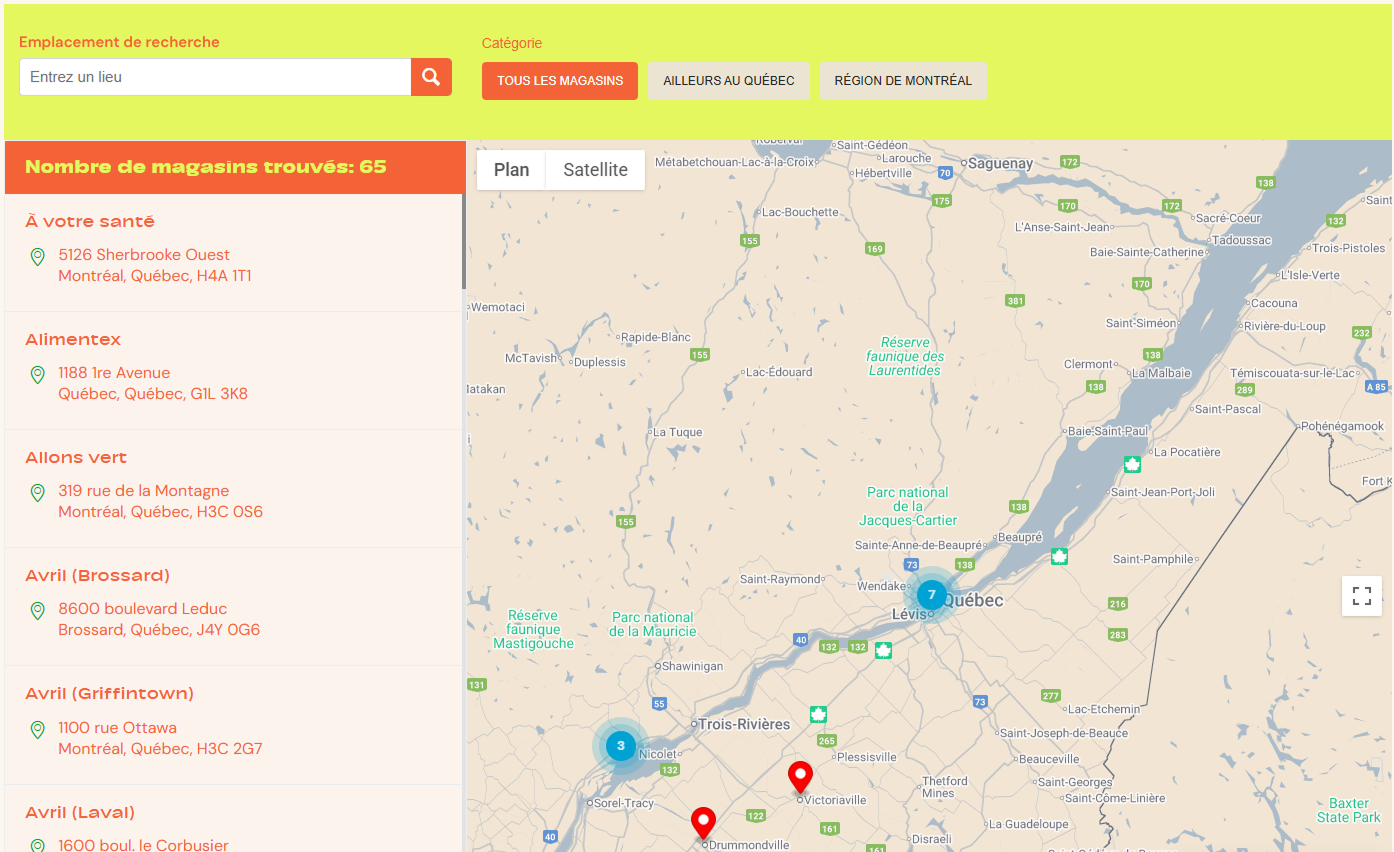1394x852 pixels.
Task: Click pin icon beside 1600 boul. le Corbusier
Action: (38, 846)
